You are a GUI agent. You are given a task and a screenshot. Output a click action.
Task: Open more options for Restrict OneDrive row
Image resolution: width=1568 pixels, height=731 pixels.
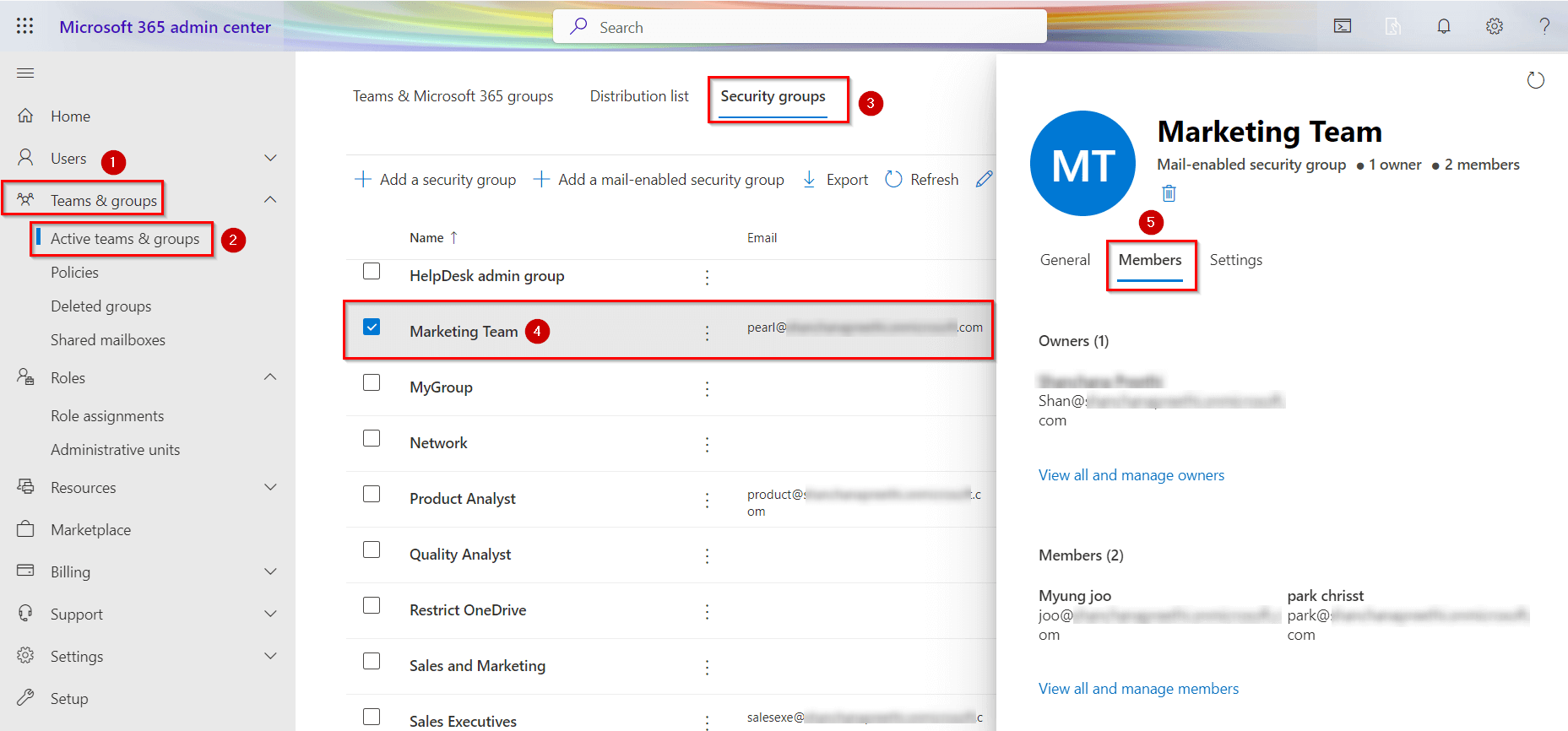coord(707,611)
